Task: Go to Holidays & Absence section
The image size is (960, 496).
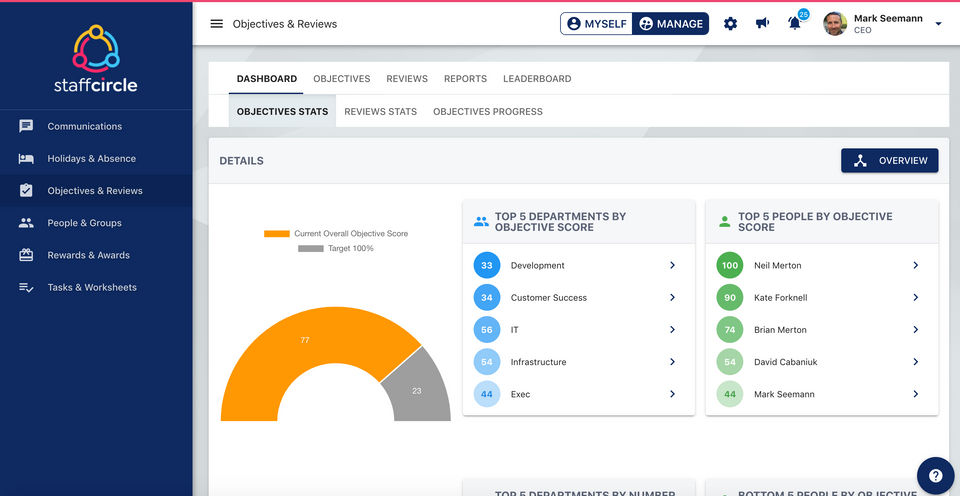Action: point(91,159)
